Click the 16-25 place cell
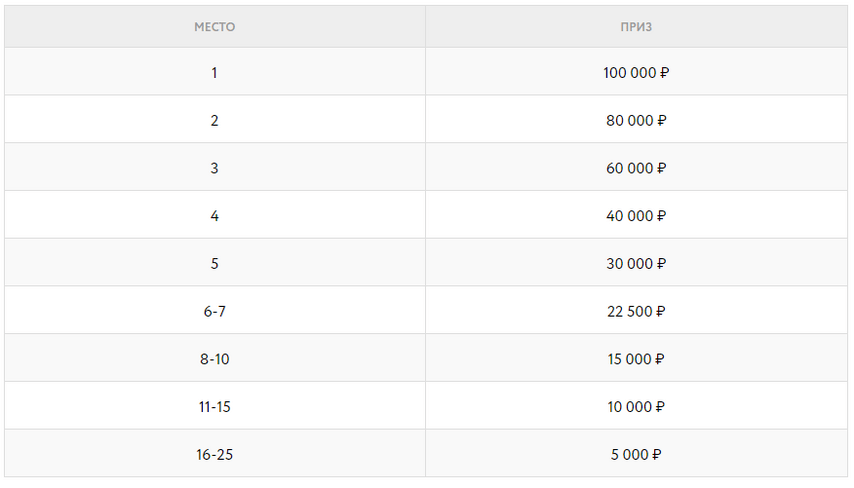The image size is (854, 488). click(215, 454)
